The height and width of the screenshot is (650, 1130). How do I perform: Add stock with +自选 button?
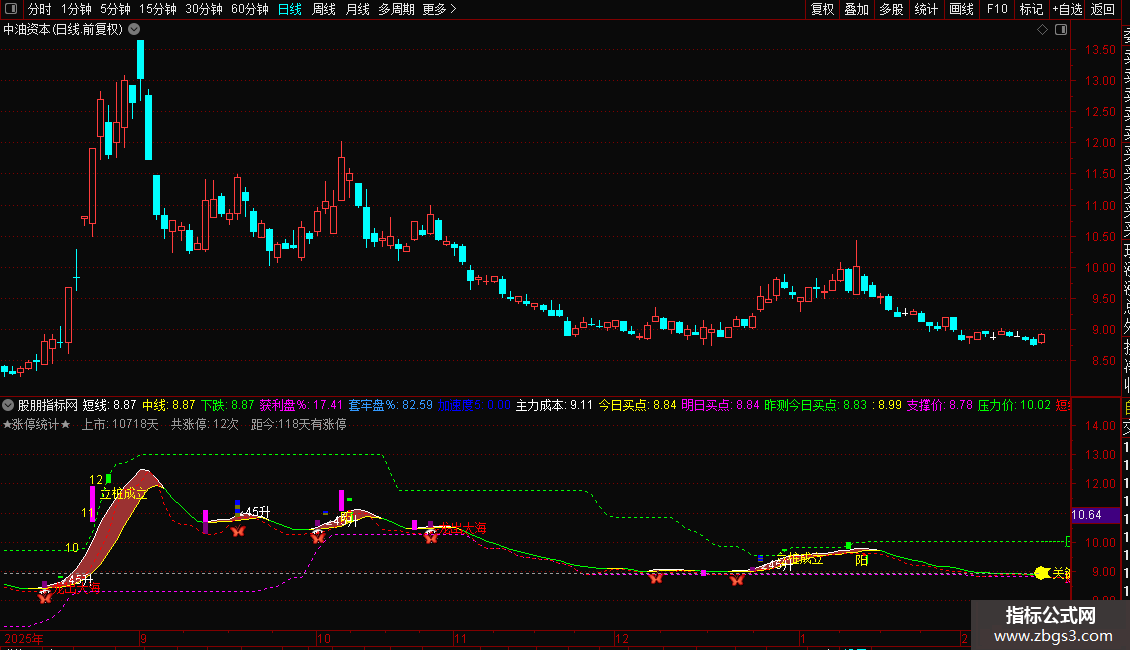[x=1067, y=9]
